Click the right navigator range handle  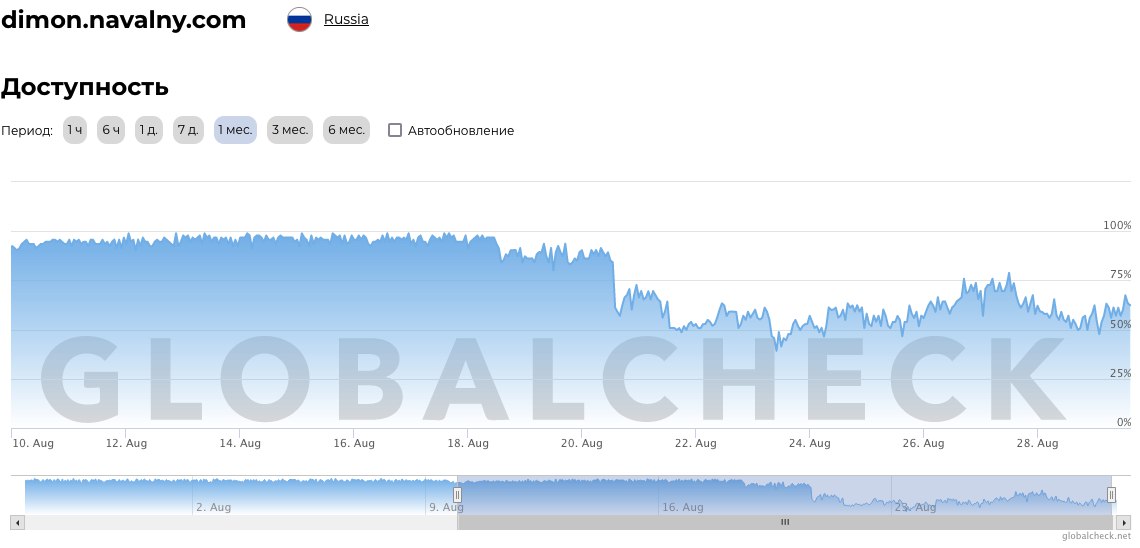click(1111, 495)
